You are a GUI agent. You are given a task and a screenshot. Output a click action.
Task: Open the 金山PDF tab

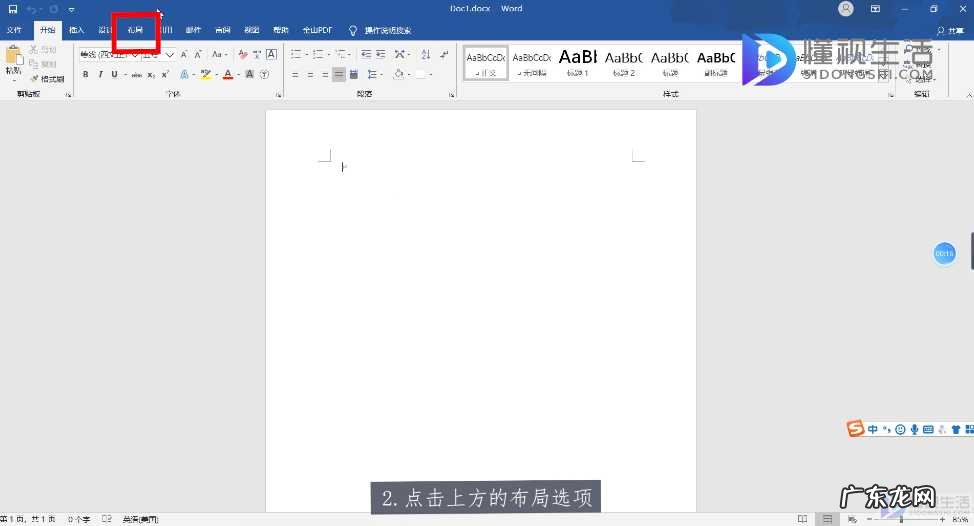[x=317, y=30]
